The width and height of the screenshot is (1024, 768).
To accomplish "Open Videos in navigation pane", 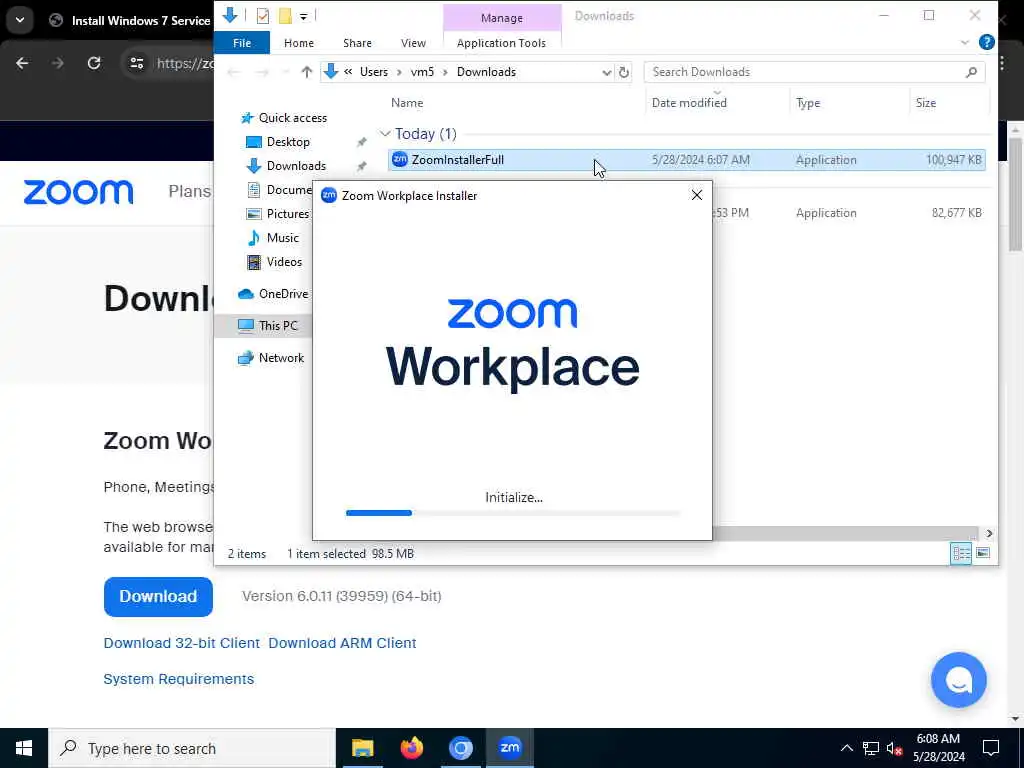I will (x=284, y=262).
